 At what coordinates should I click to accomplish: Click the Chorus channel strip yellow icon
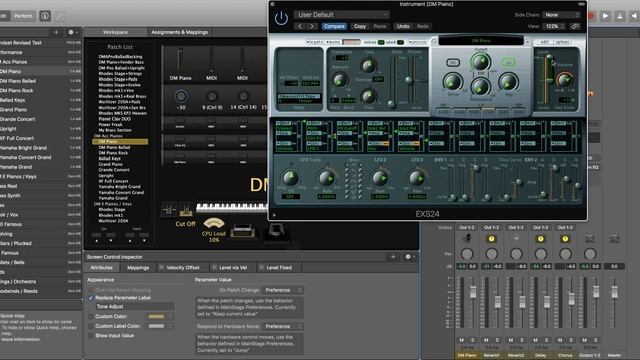click(565, 239)
